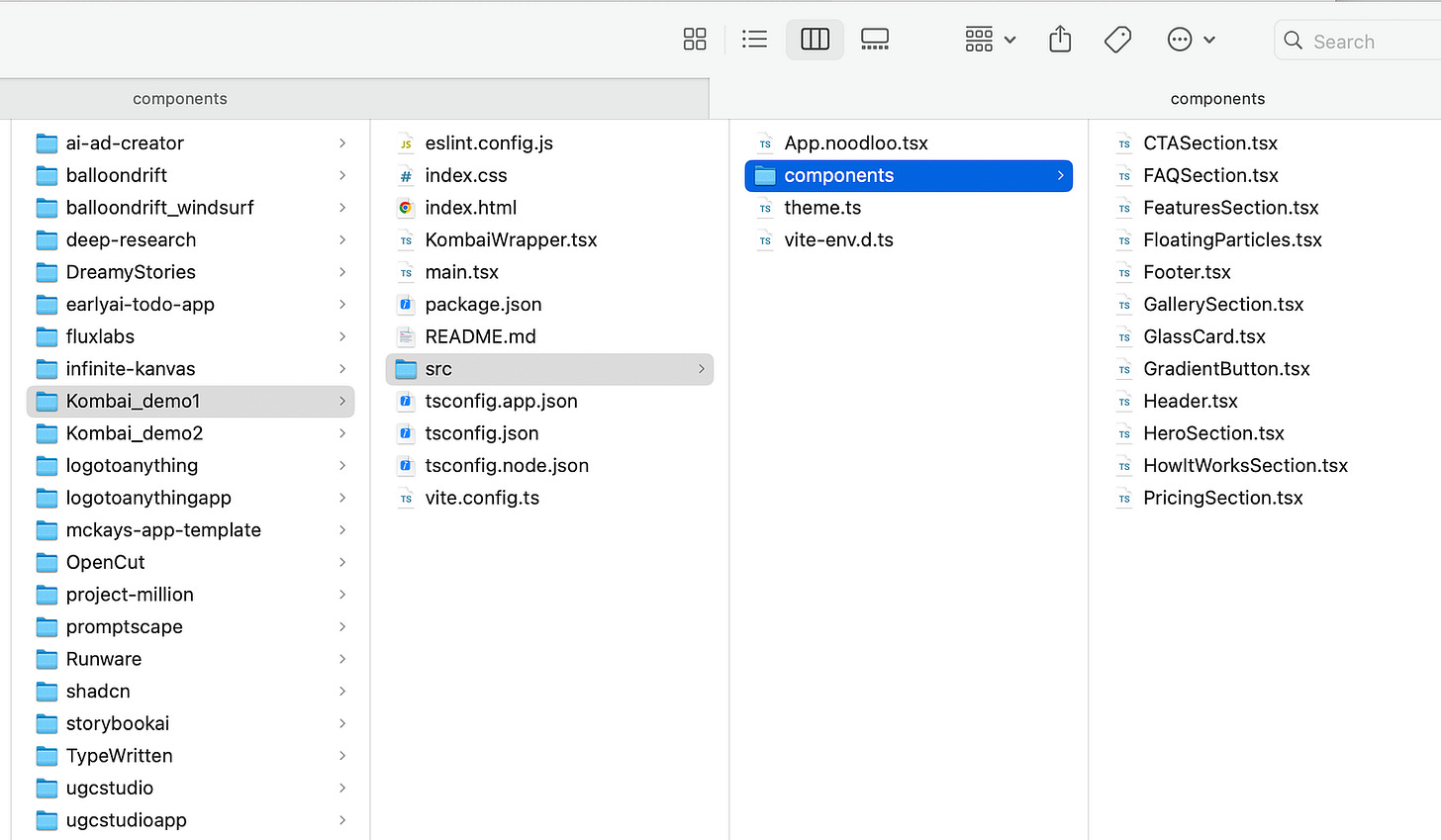Select the tsconfig.json file

click(549, 433)
